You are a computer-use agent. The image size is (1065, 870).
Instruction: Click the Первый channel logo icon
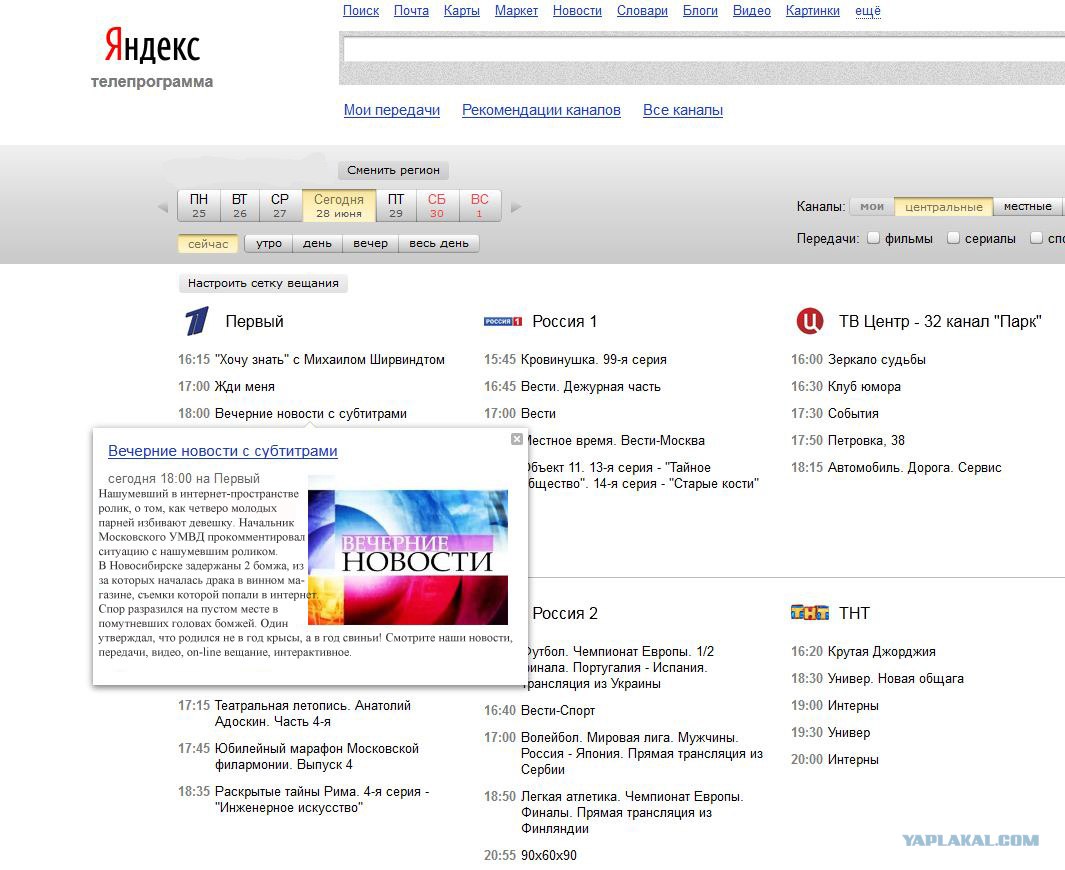click(x=197, y=321)
